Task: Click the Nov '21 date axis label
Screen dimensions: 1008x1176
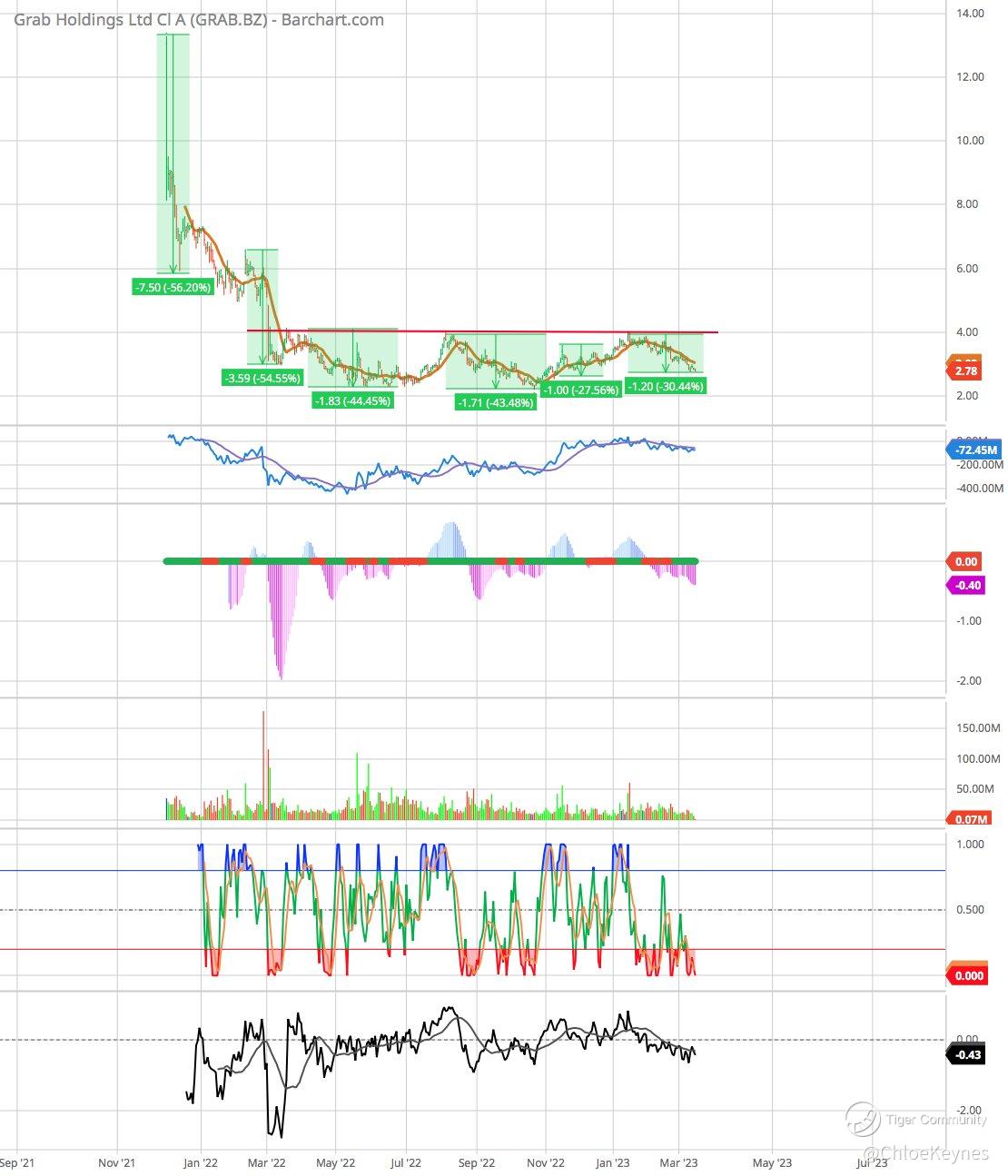Action: click(115, 1162)
